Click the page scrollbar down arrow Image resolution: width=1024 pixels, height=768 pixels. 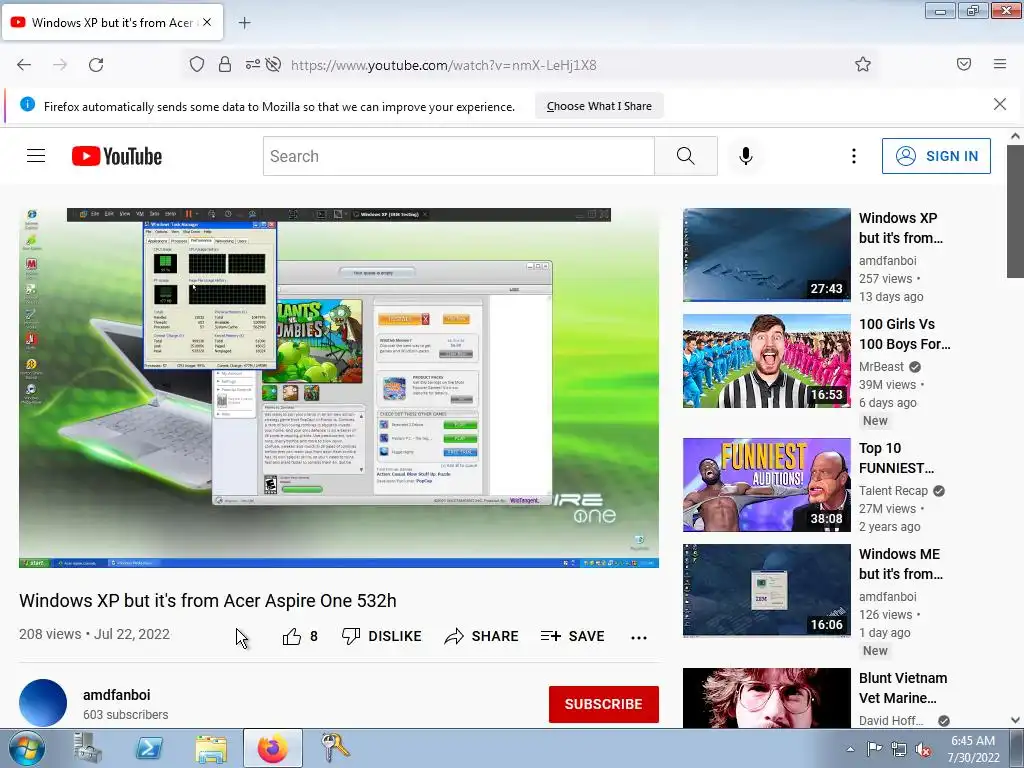pos(1015,720)
